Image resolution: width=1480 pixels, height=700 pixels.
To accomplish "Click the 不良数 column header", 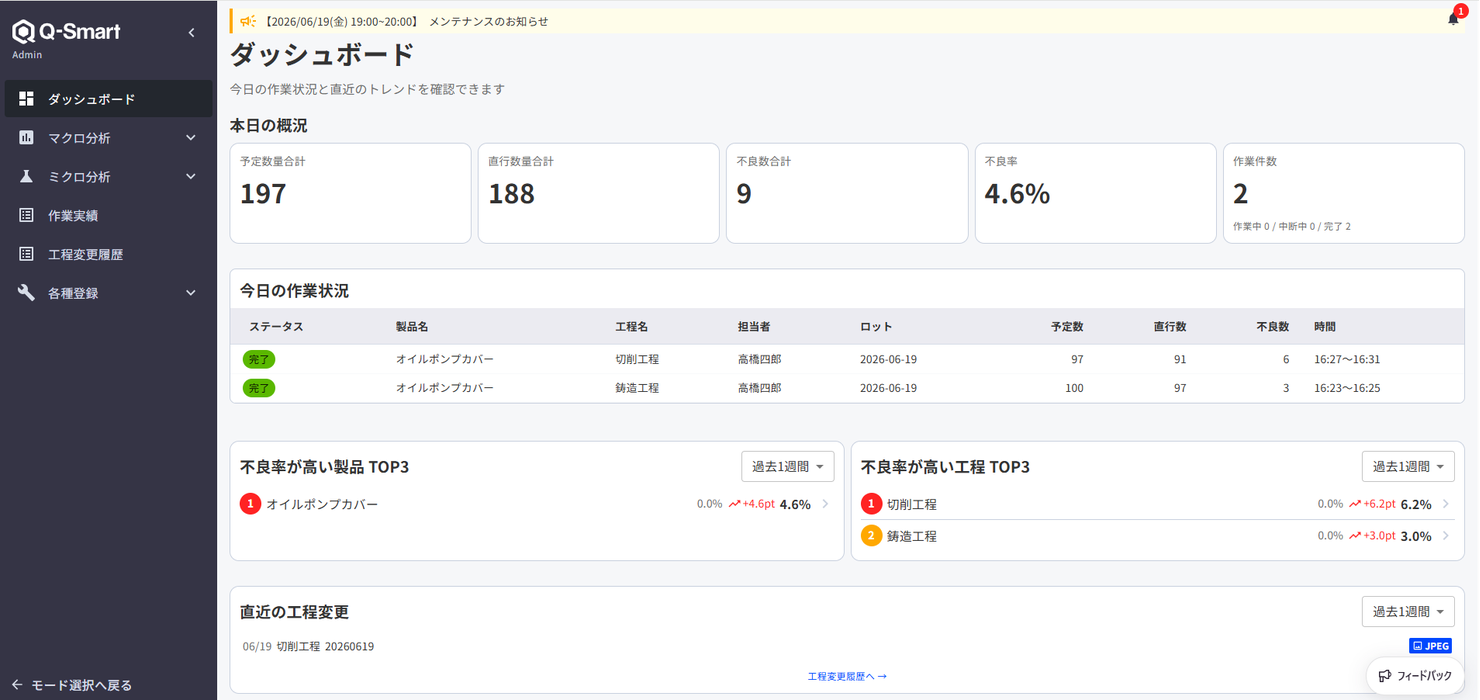I will point(1273,327).
